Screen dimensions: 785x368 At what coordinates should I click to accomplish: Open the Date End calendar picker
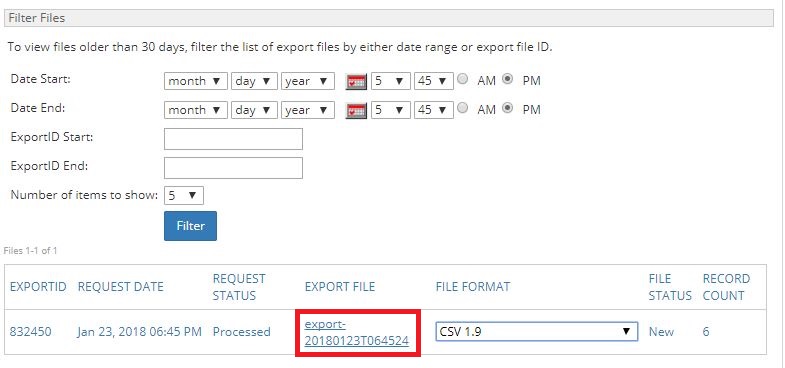coord(356,111)
